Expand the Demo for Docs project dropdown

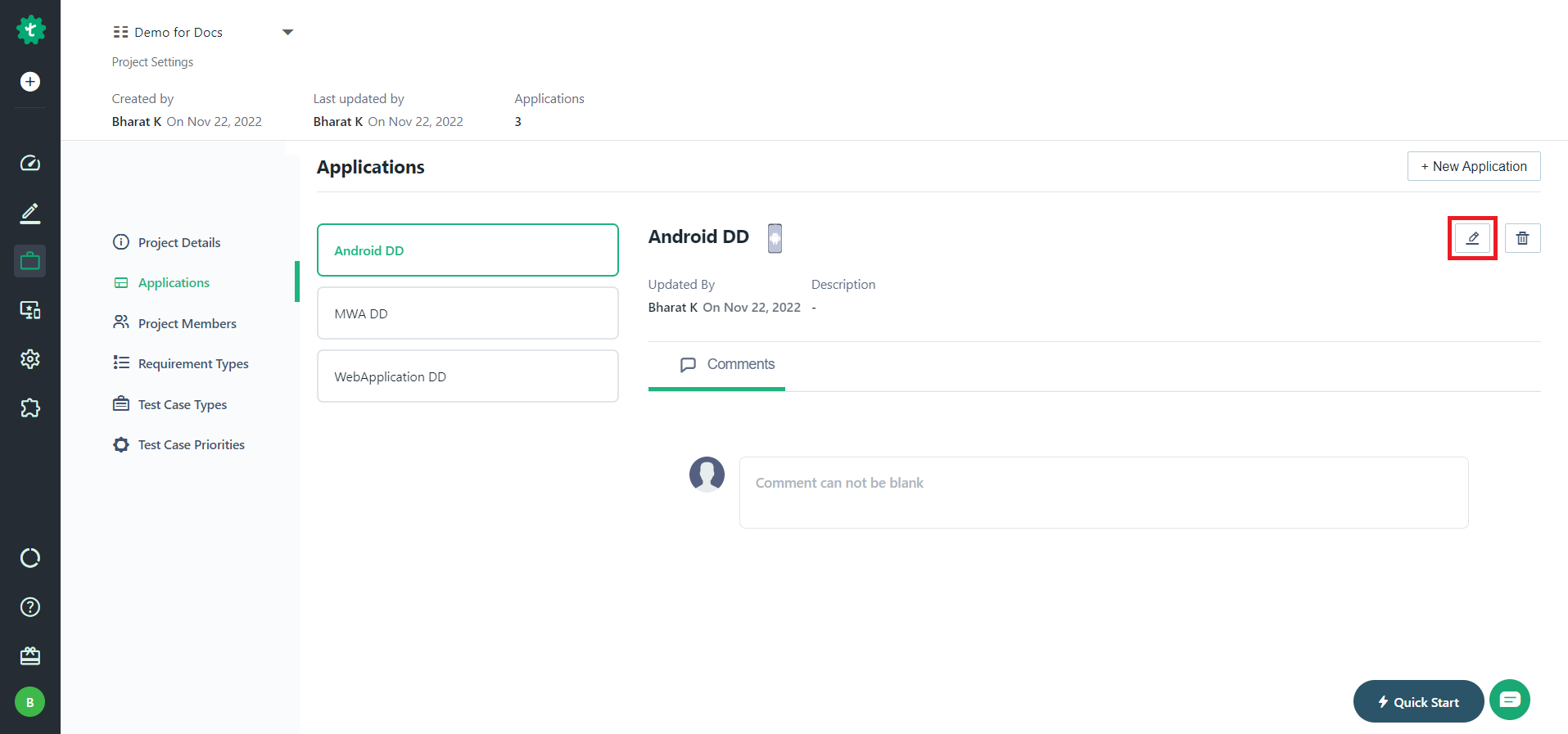click(x=287, y=32)
